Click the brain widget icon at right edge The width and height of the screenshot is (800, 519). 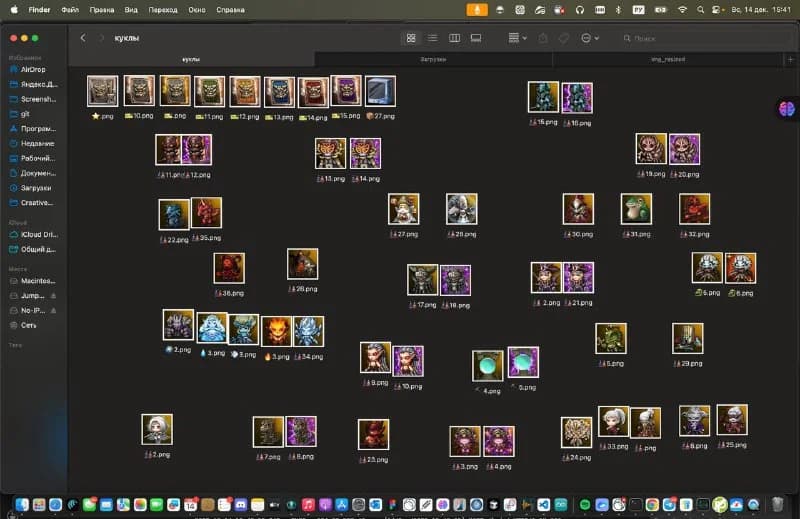tap(787, 109)
